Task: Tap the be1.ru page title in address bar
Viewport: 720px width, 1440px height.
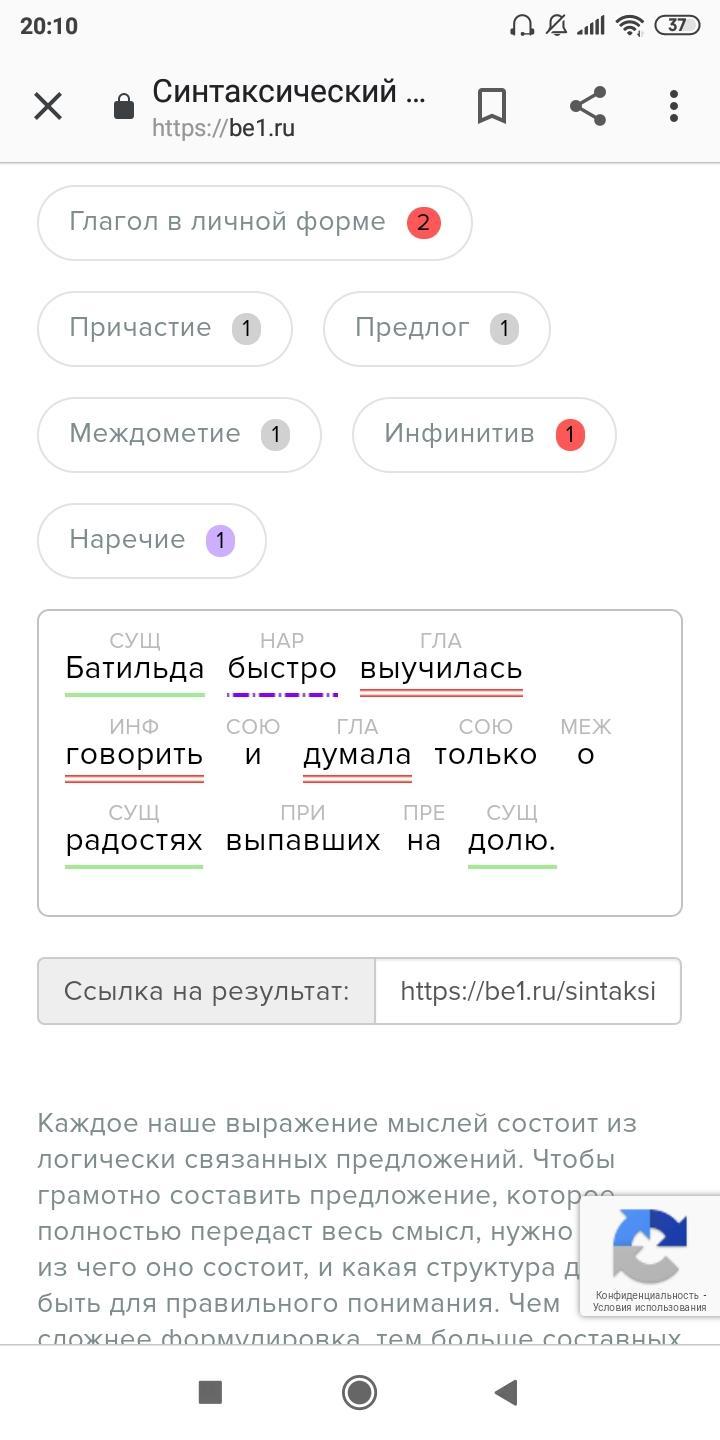Action: (288, 92)
